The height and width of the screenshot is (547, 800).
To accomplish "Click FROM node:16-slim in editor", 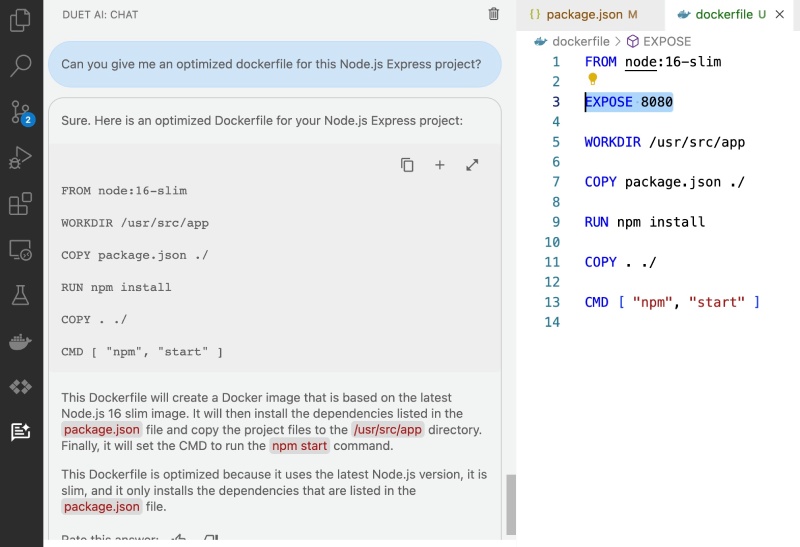I will pyautogui.click(x=653, y=62).
